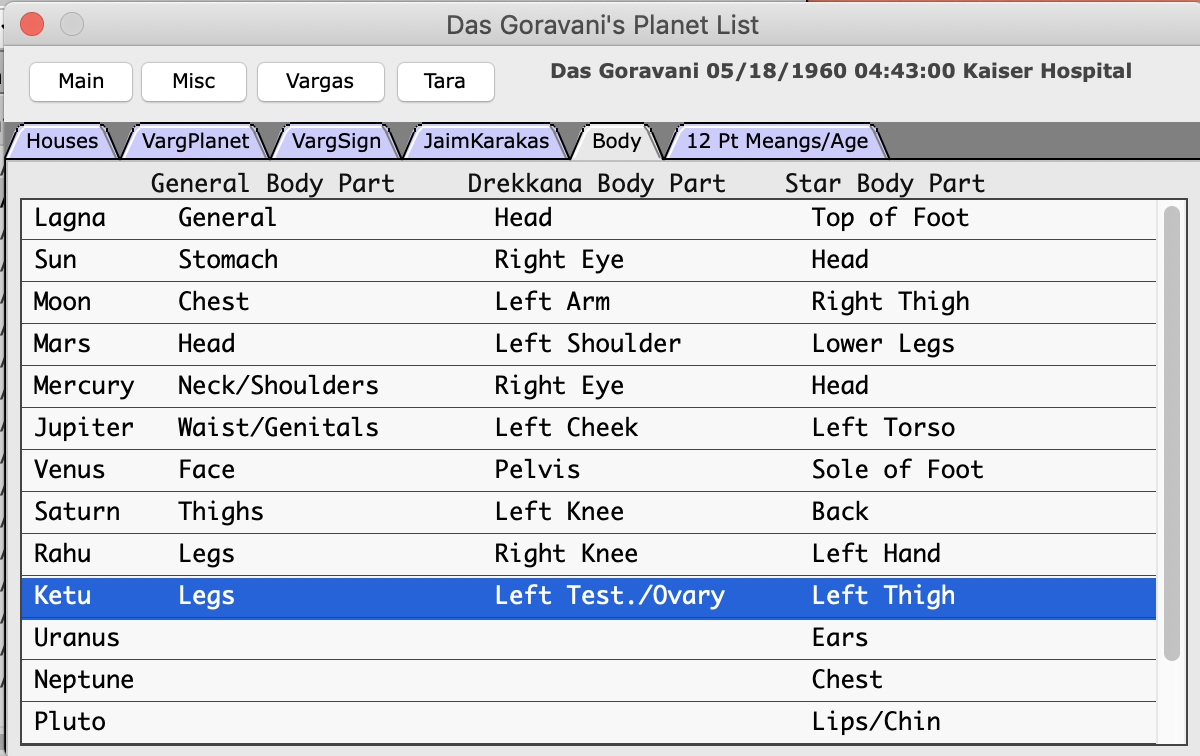Open the 12 Pt Meangs/Age tab
Viewport: 1200px width, 756px height.
(x=777, y=141)
